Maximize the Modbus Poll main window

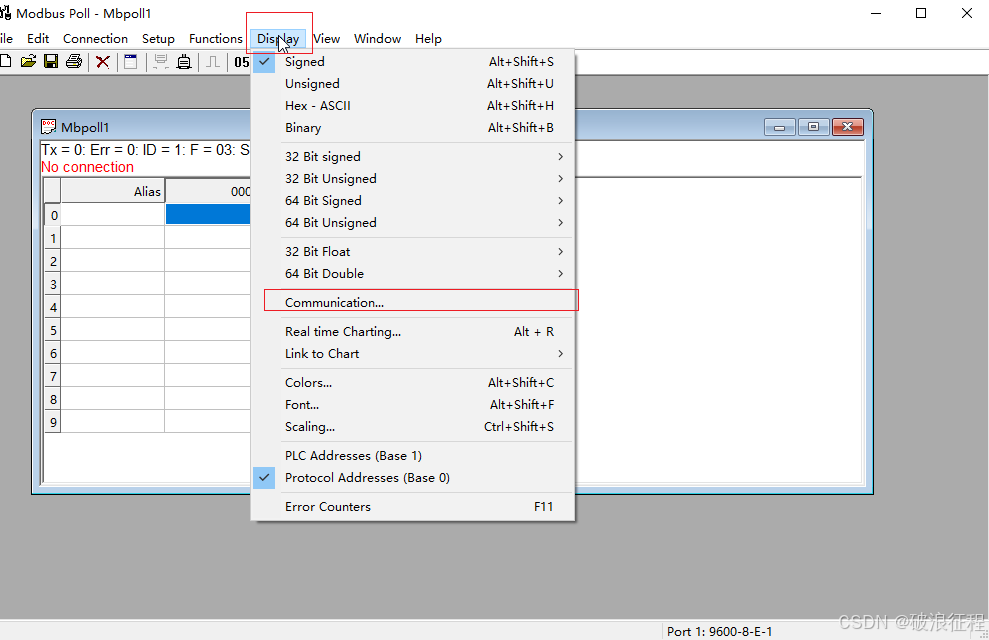click(921, 13)
